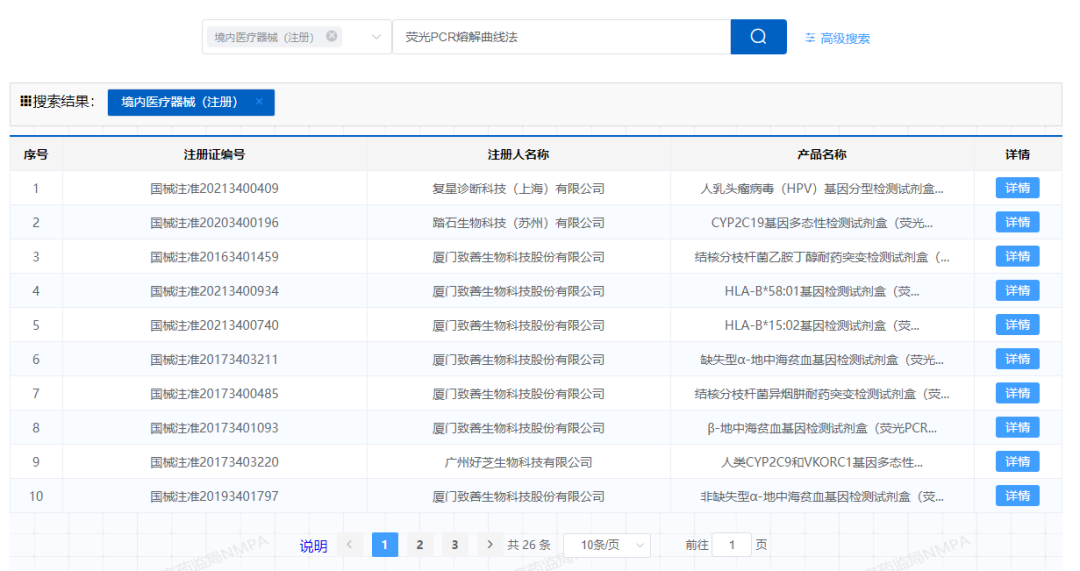Open 详情 for row 2 踏石生物科技

point(1017,222)
